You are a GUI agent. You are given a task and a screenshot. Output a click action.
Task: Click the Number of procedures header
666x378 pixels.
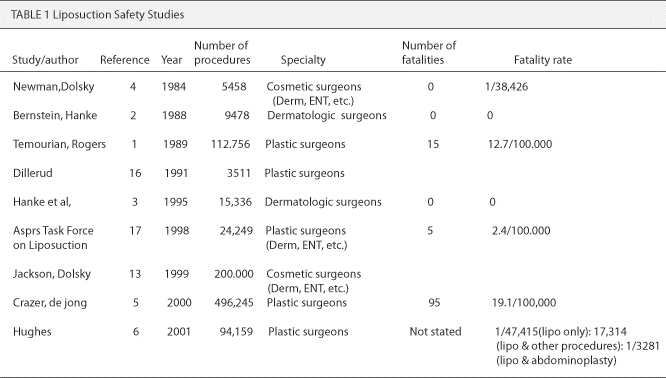click(222, 53)
